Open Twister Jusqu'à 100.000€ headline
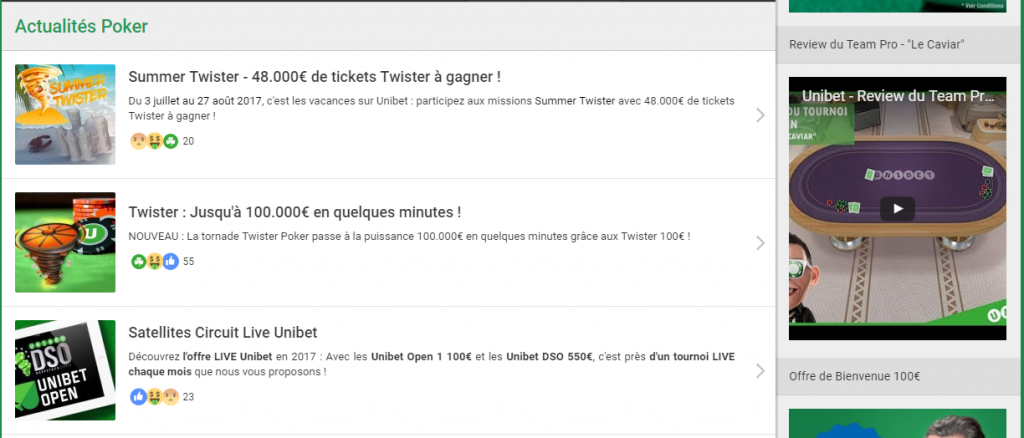Screen dimensions: 1024x438 point(295,213)
